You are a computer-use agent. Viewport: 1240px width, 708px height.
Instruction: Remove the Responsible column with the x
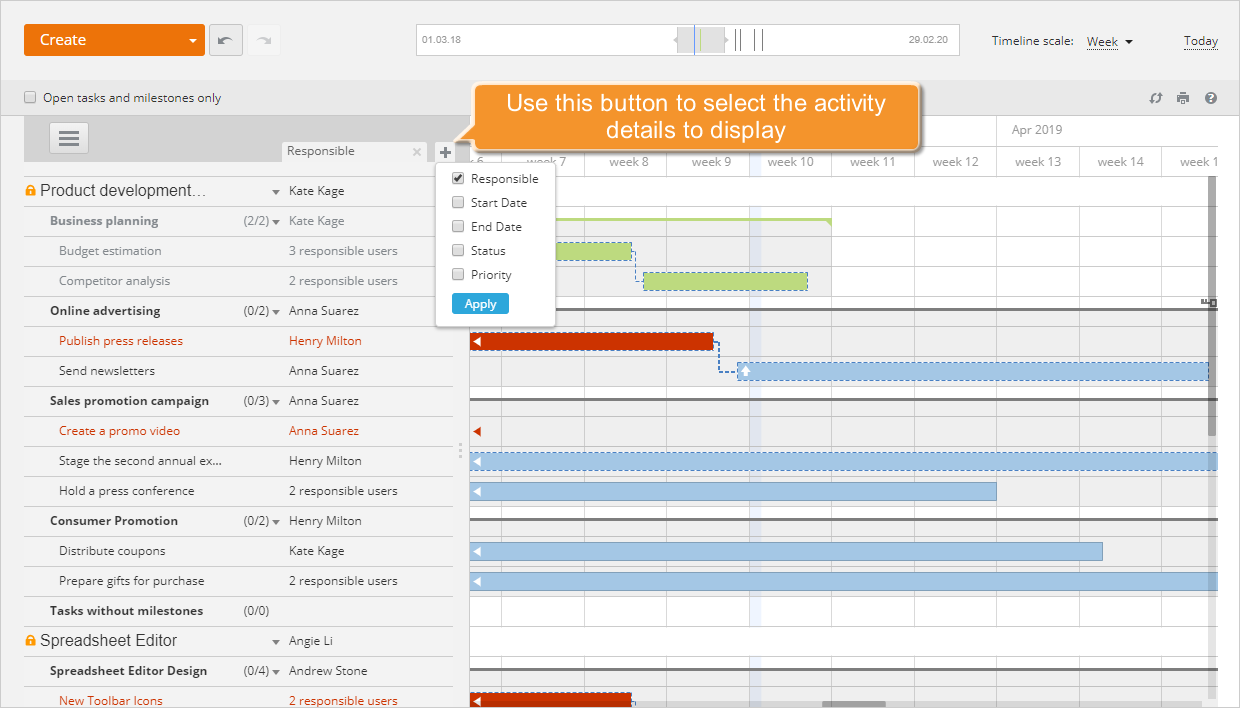point(417,151)
